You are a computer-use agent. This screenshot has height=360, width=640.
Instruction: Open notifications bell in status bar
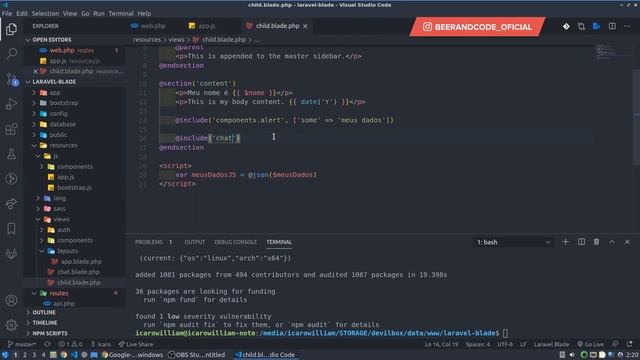630,344
